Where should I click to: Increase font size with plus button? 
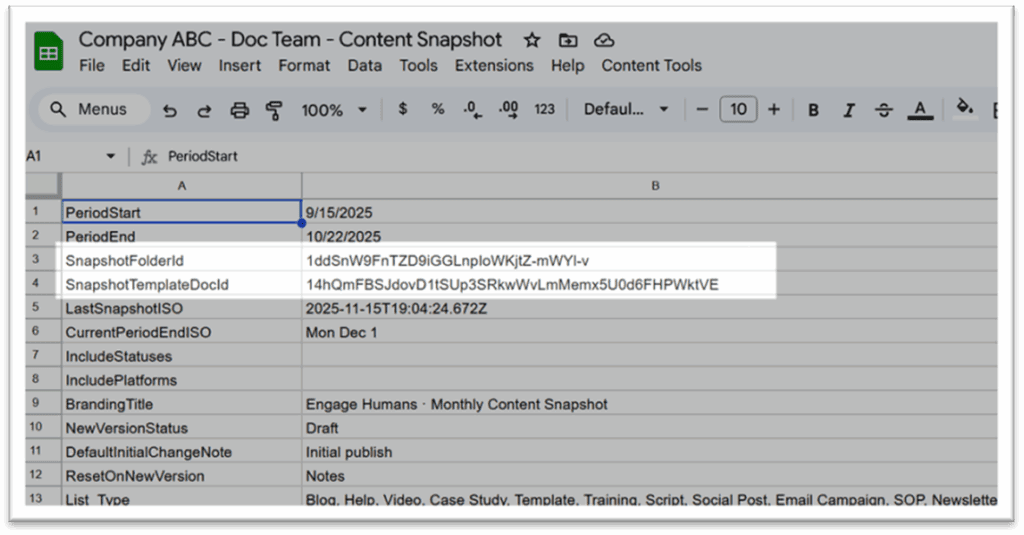(x=773, y=110)
